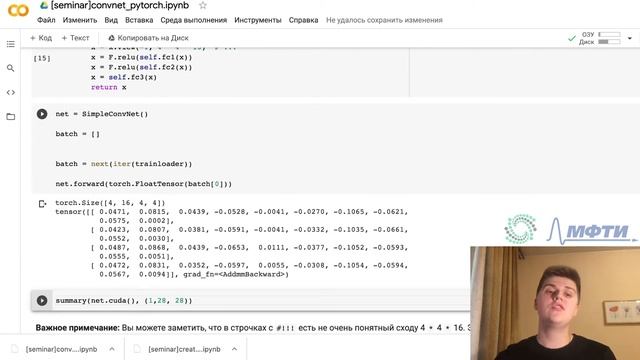Open the Файл menu
Screen dimensions: 640x360
point(46,20)
